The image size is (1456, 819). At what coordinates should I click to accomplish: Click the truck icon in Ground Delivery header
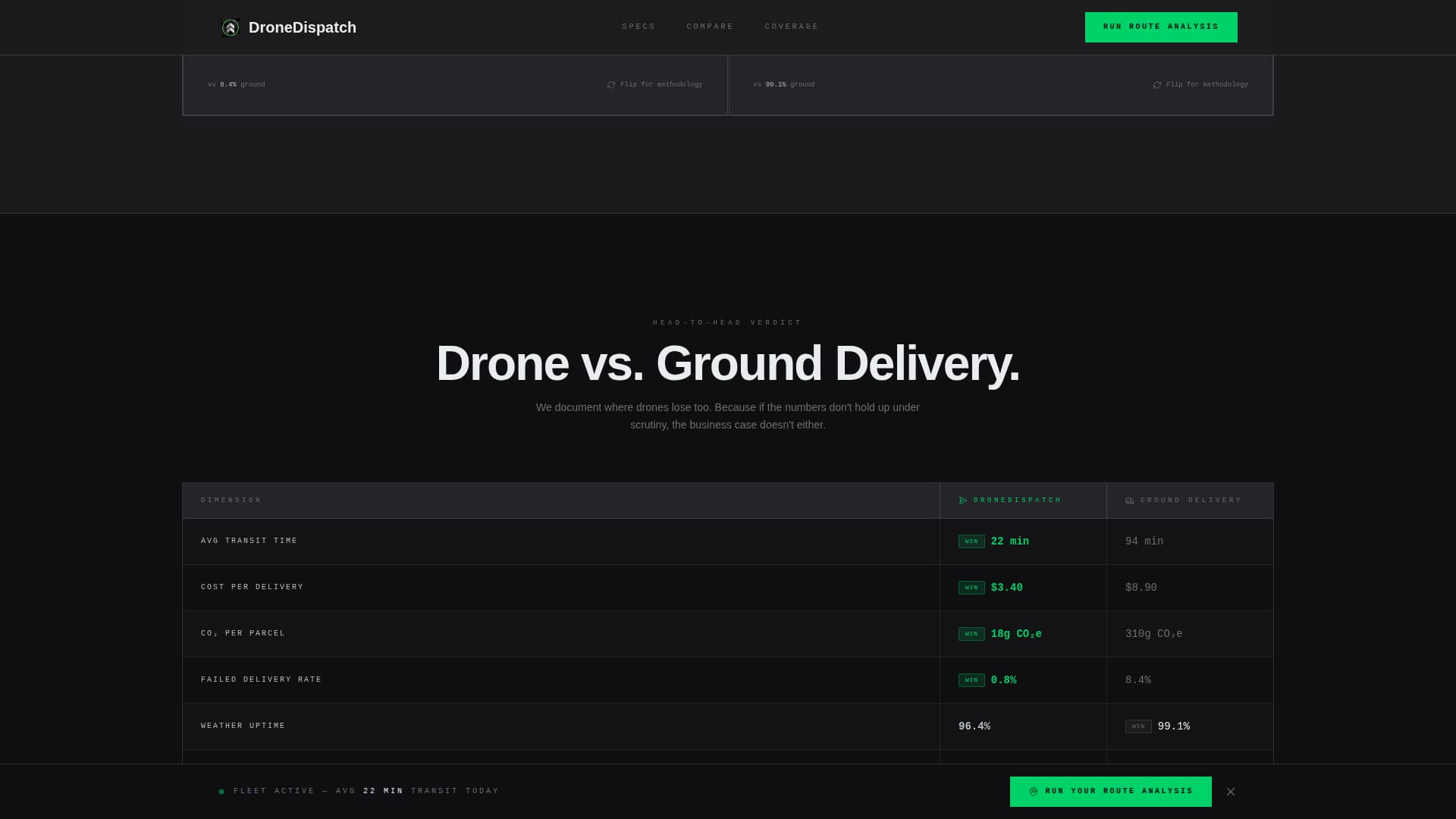tap(1130, 500)
